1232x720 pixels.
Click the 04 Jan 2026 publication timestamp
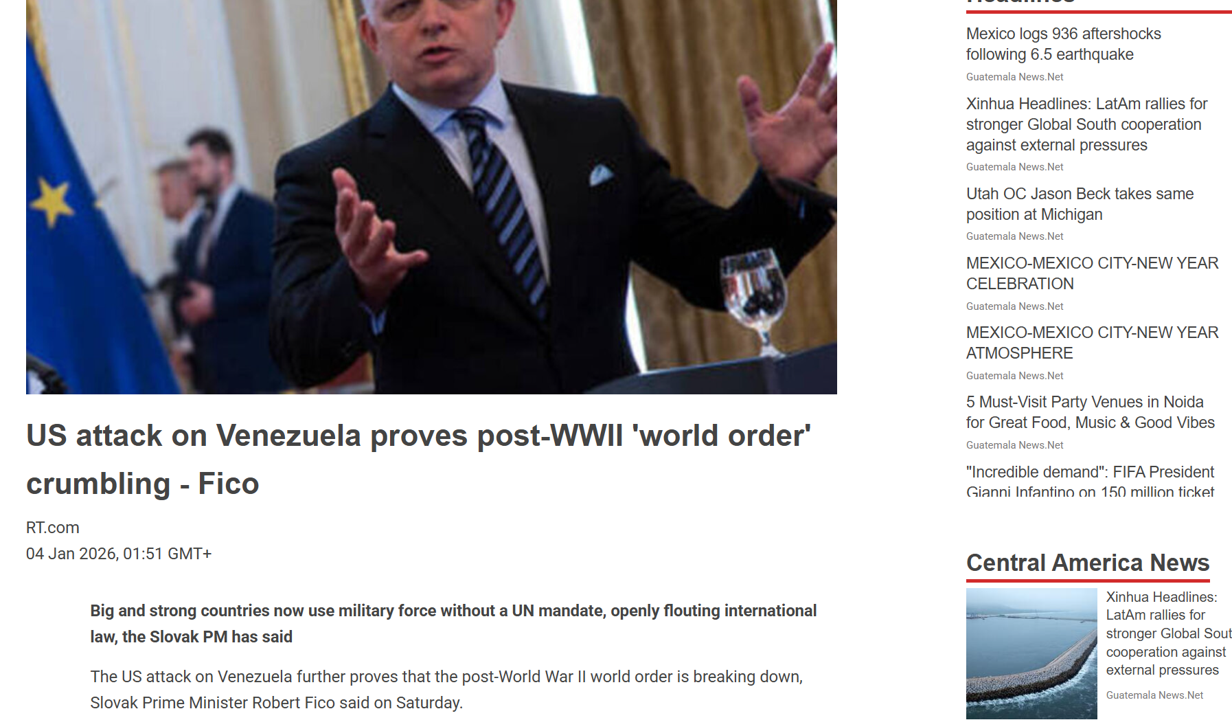click(x=119, y=553)
